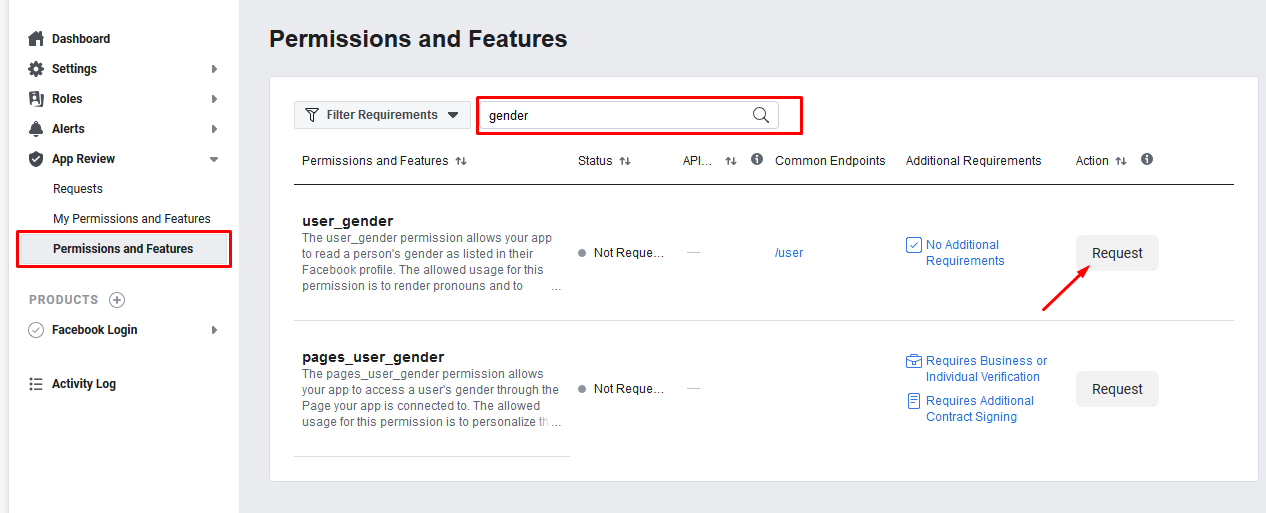Click the Activity Log list icon
The height and width of the screenshot is (513, 1266).
(36, 384)
